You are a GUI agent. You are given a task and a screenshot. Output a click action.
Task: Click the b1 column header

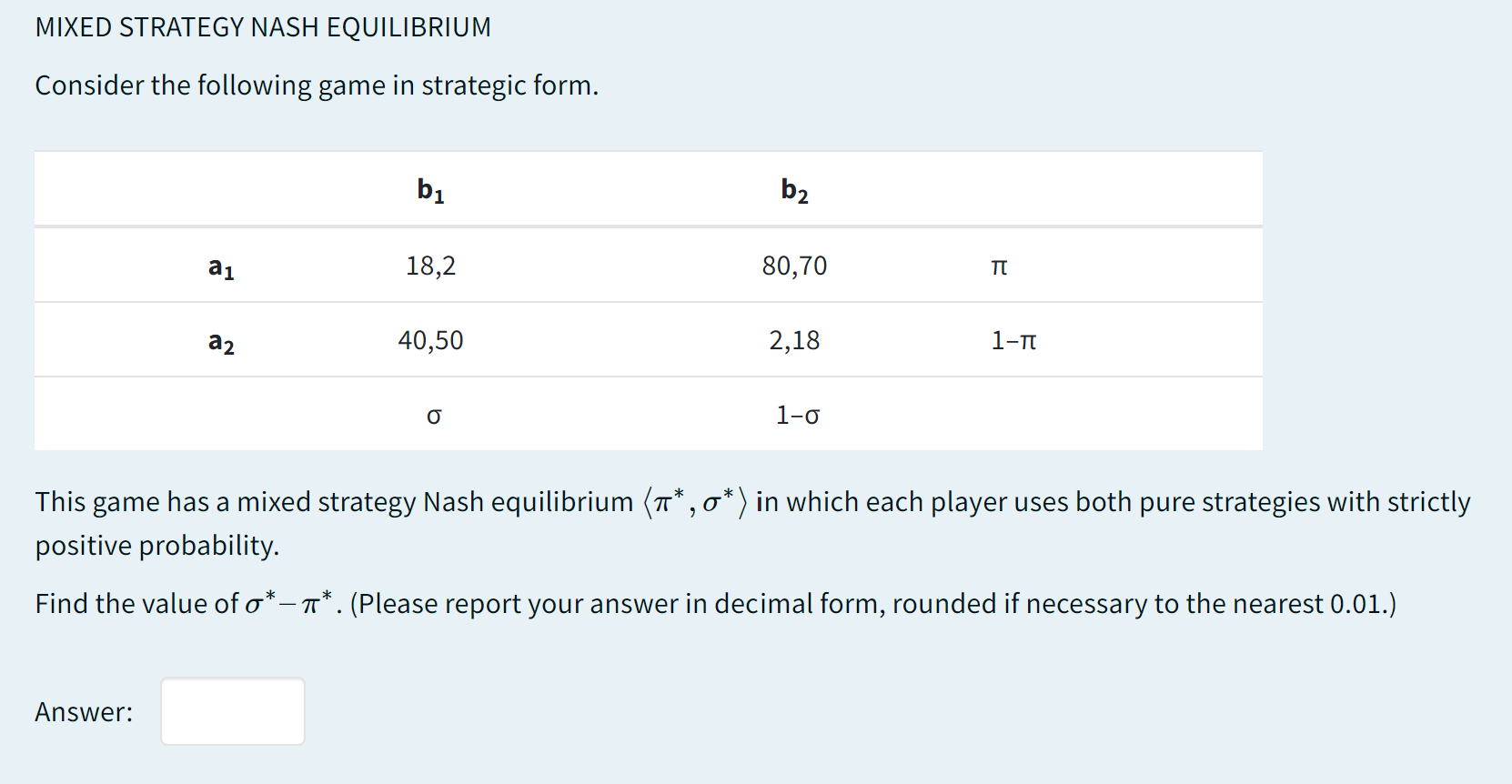[x=428, y=189]
